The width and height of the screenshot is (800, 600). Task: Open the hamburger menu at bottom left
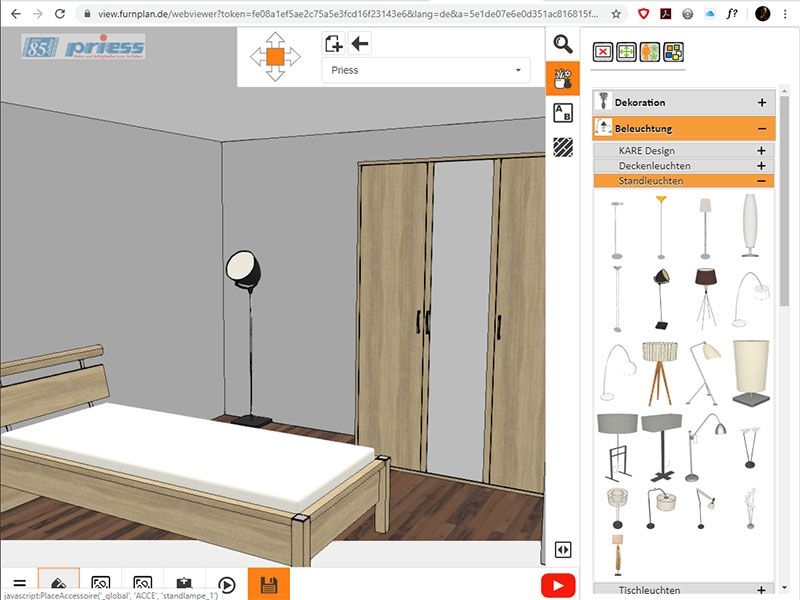[x=18, y=585]
